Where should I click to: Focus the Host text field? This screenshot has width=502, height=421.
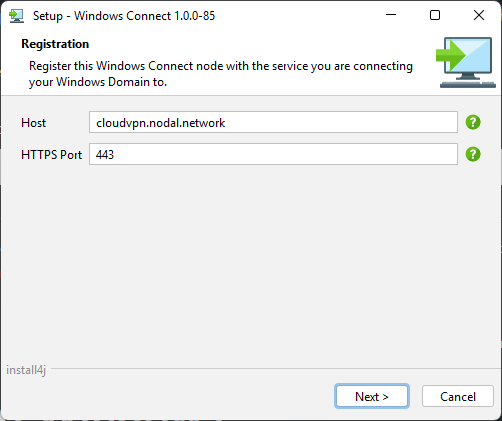click(273, 122)
